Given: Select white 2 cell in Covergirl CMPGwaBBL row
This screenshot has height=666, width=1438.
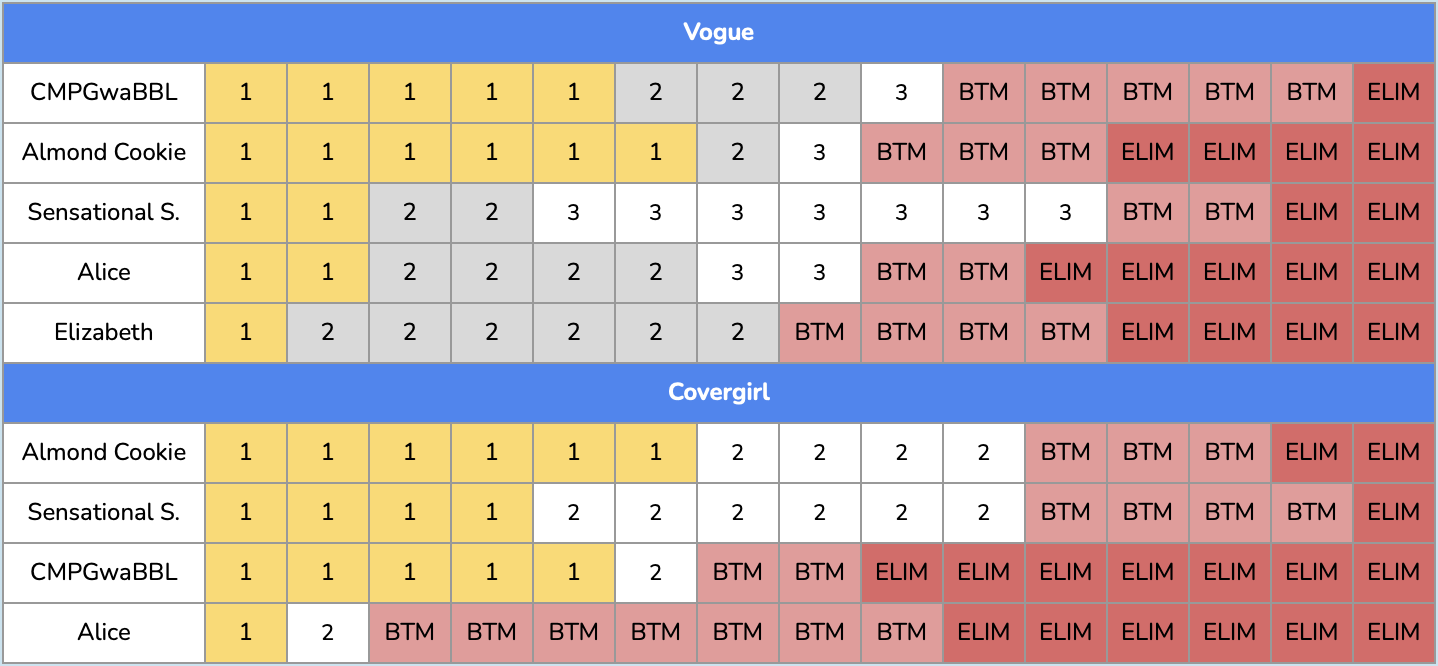Looking at the screenshot, I should pos(655,572).
